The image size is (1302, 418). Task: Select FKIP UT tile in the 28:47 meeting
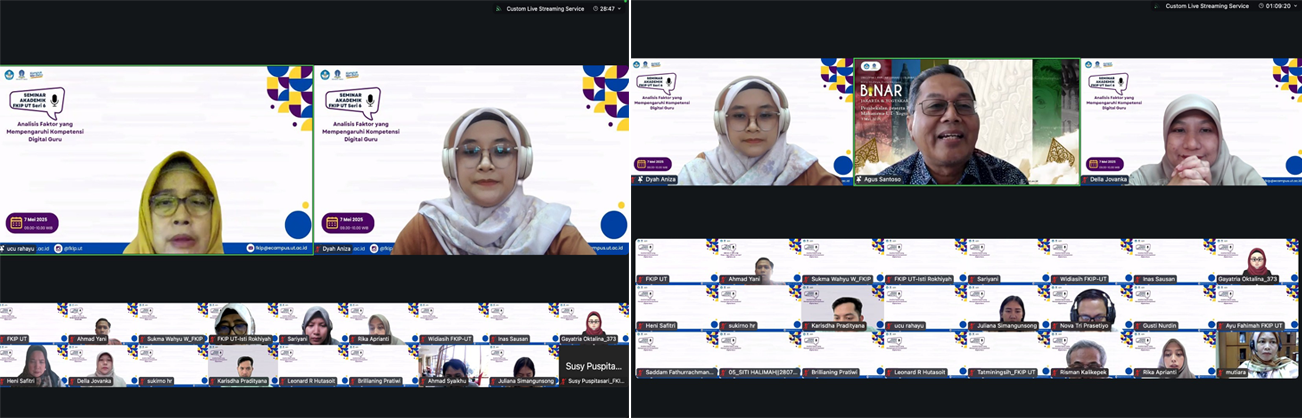(33, 324)
